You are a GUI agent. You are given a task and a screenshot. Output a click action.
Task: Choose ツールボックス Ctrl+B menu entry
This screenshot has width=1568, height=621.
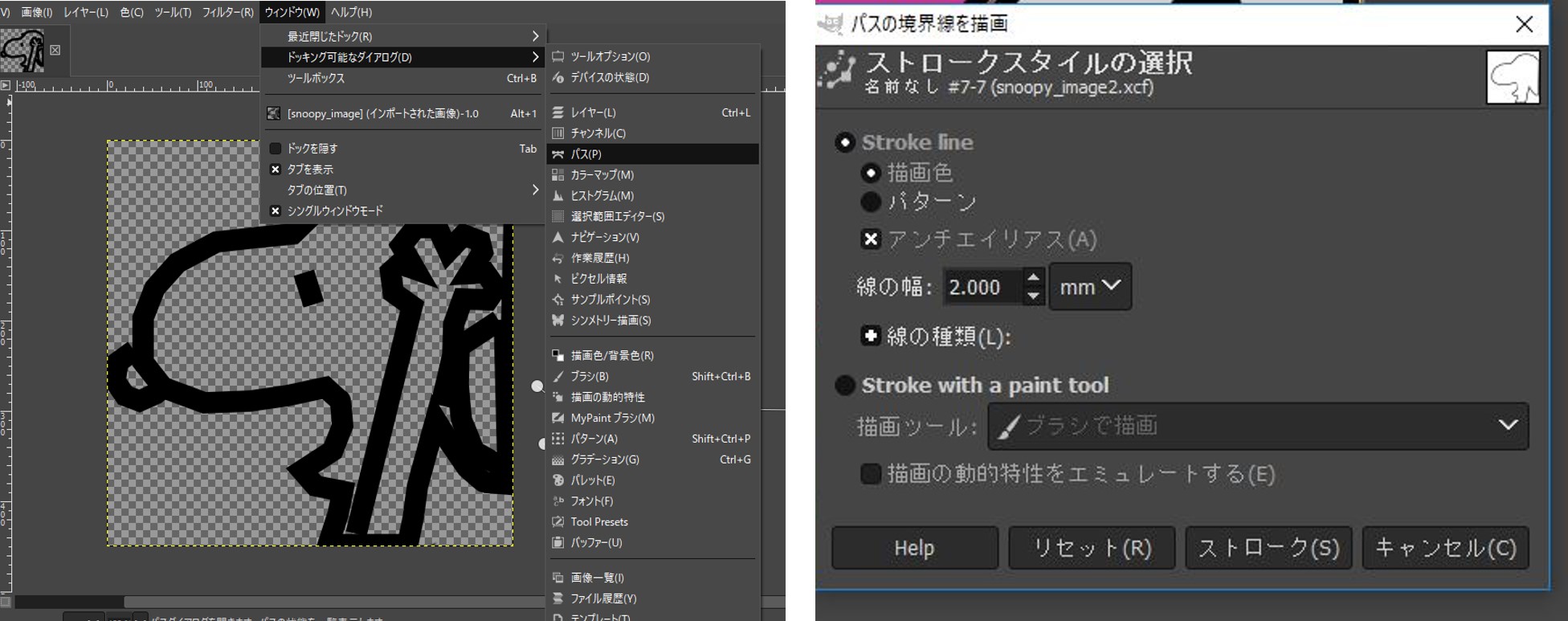pyautogui.click(x=404, y=79)
